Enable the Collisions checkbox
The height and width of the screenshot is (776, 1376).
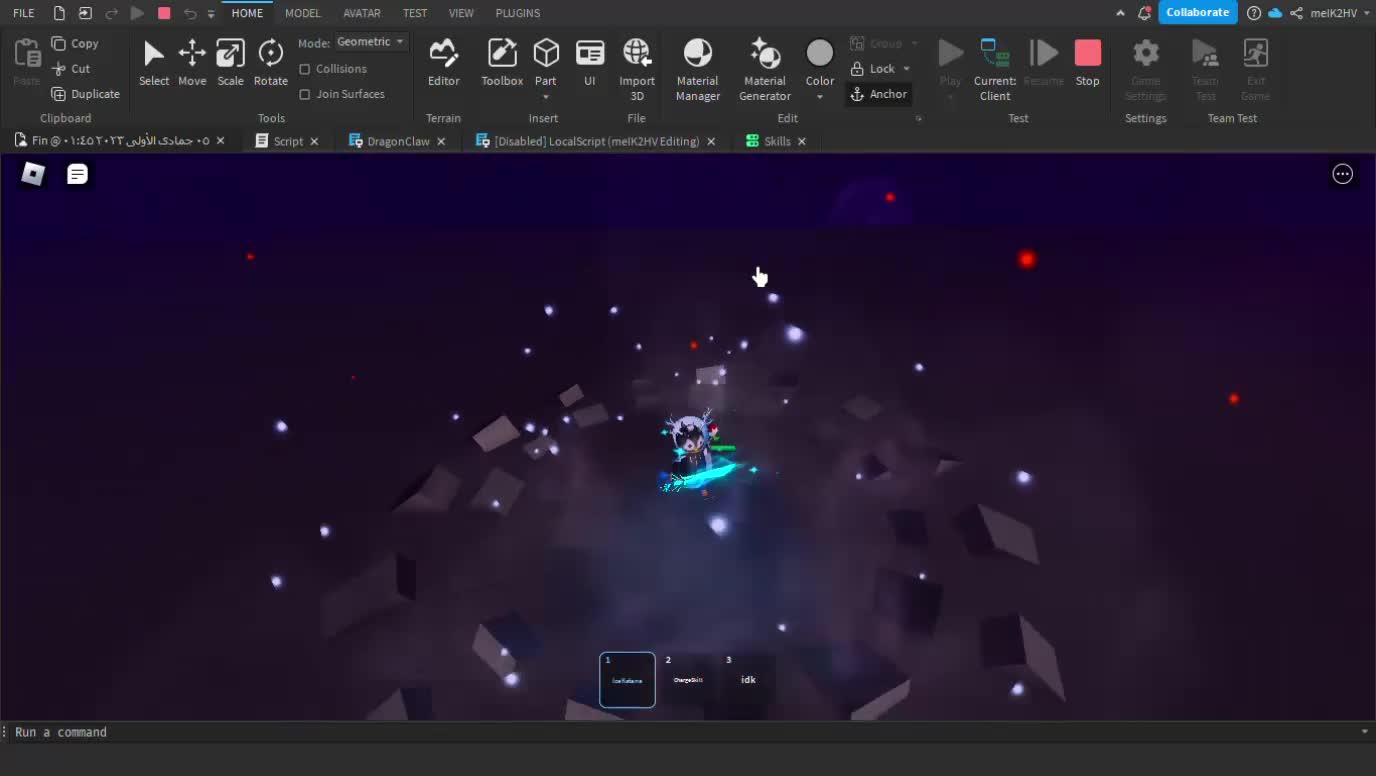(x=305, y=69)
